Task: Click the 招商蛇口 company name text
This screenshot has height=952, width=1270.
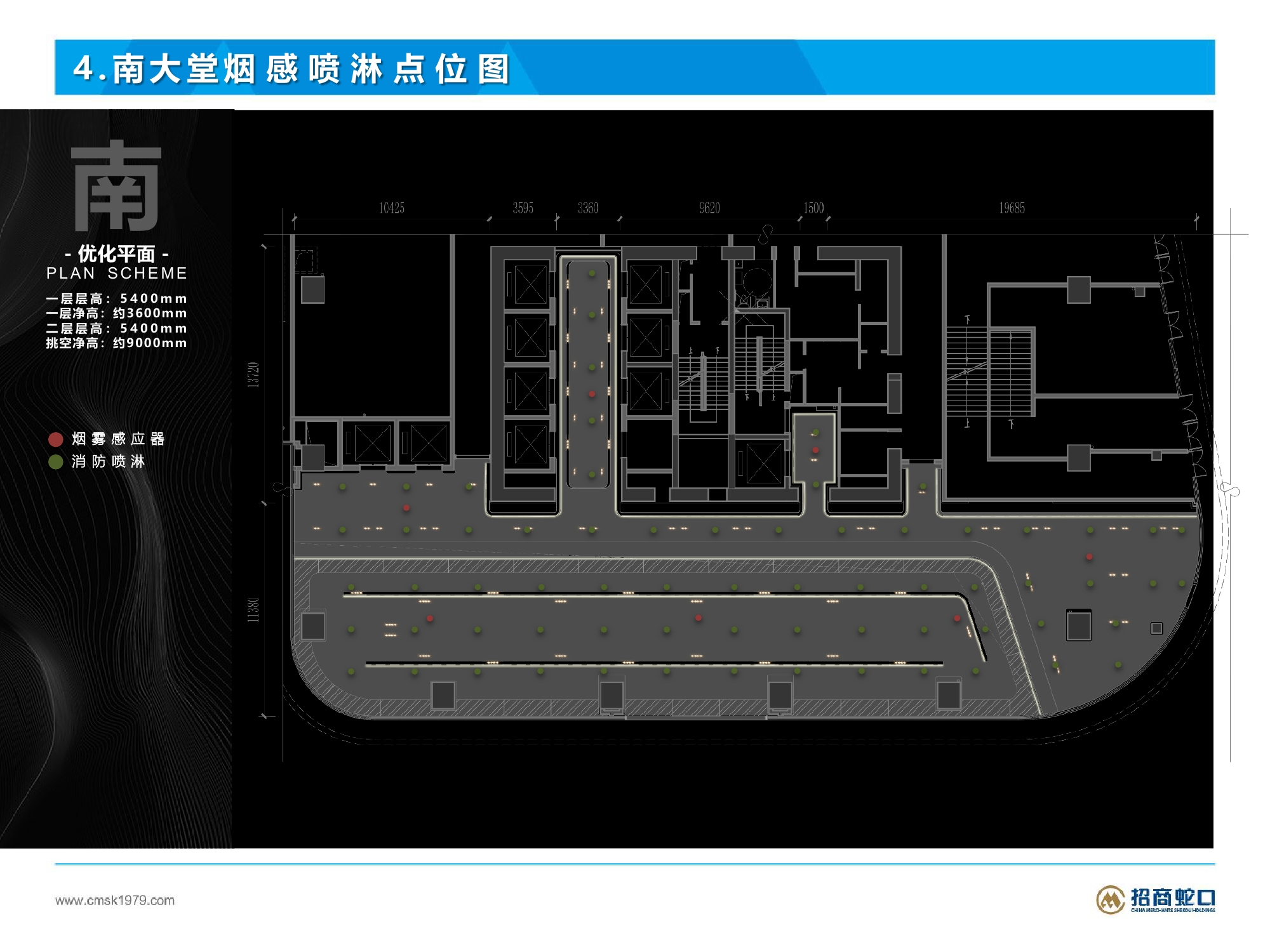Action: [x=1172, y=897]
